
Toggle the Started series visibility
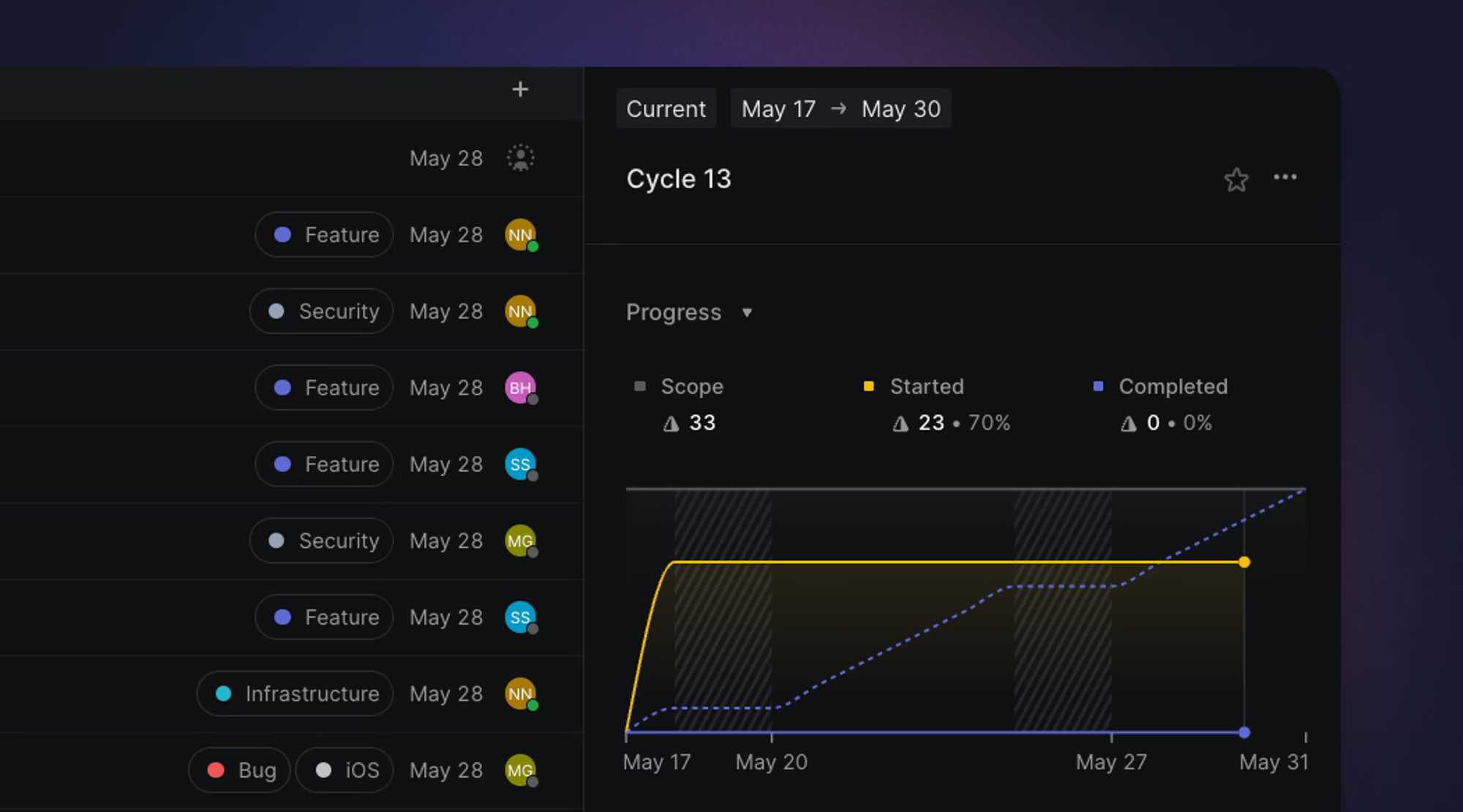[x=914, y=386]
